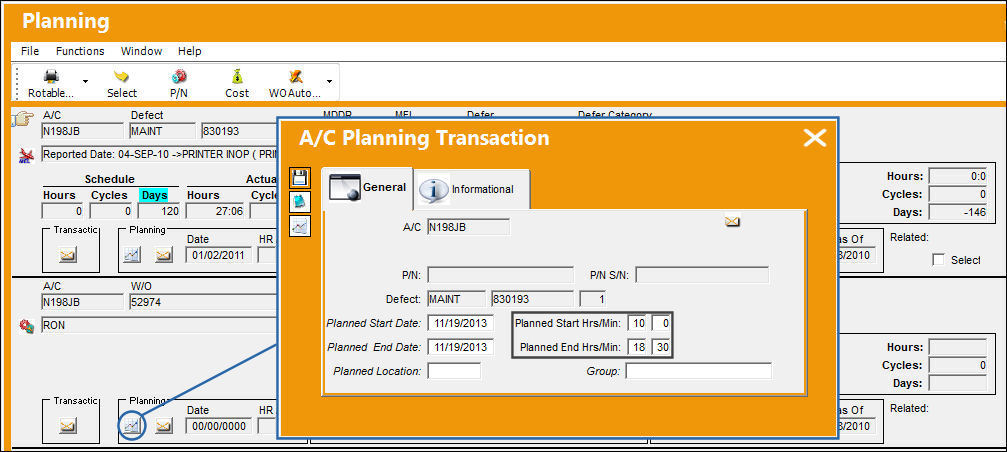The width and height of the screenshot is (1007, 452).
Task: Click the WO Auto toolbar icon
Action: click(295, 76)
